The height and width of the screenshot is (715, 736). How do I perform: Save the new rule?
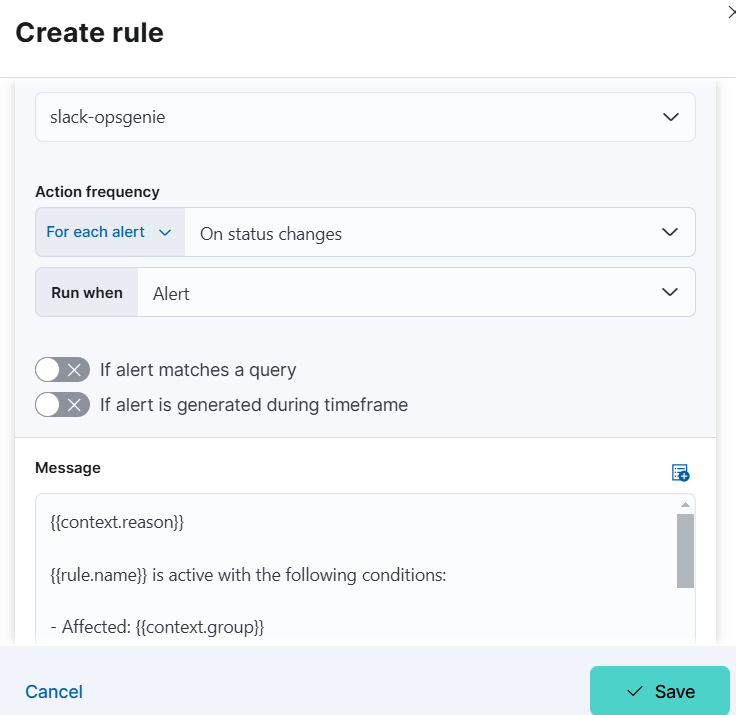coord(659,691)
